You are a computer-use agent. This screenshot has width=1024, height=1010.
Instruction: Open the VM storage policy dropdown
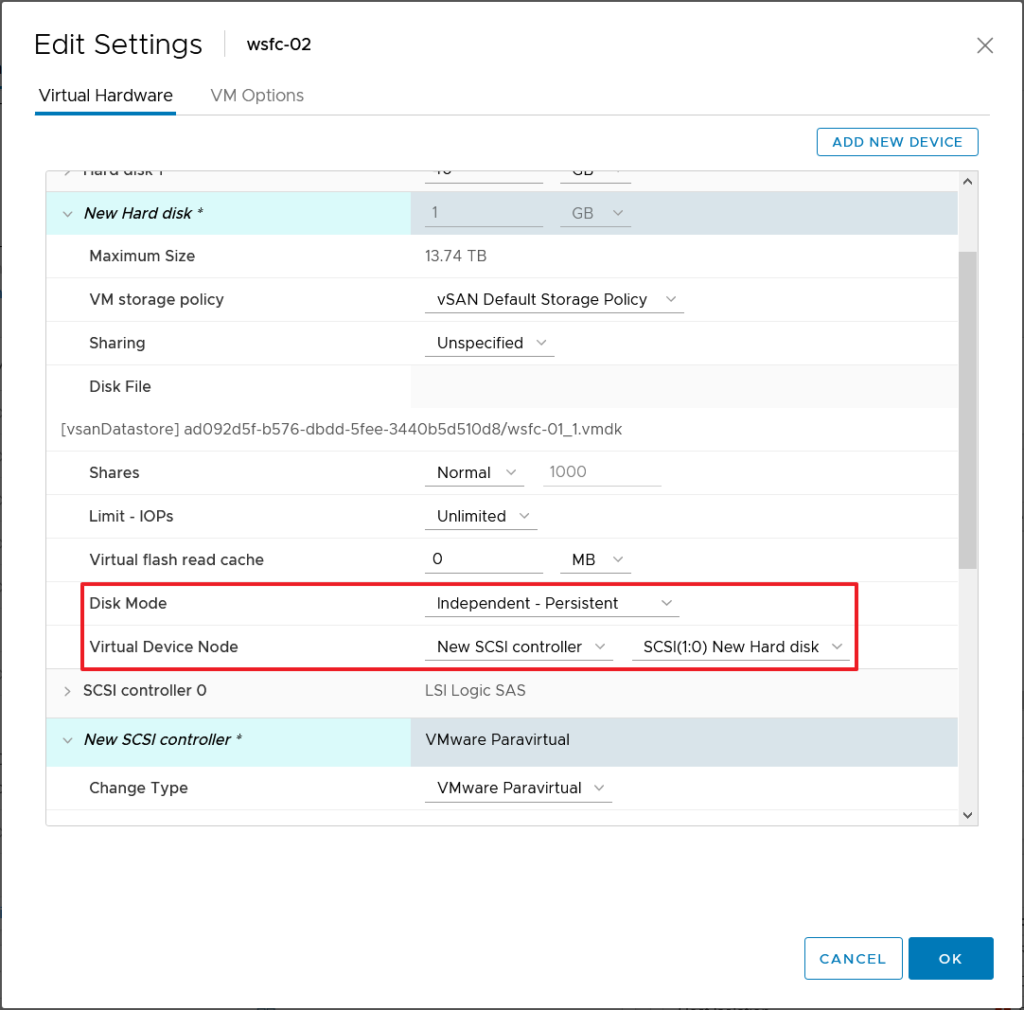pos(555,300)
